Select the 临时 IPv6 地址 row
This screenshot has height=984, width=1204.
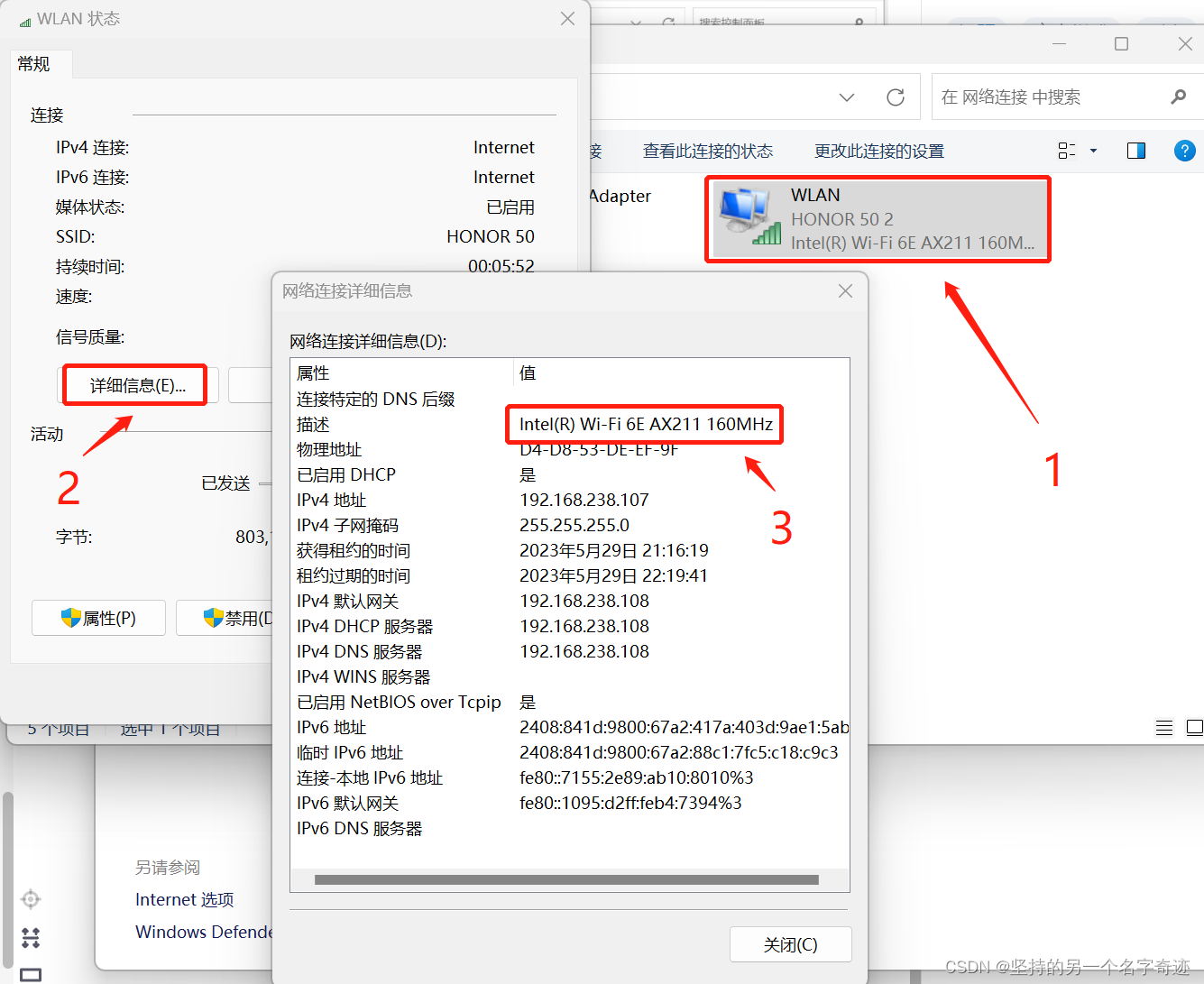click(x=570, y=752)
